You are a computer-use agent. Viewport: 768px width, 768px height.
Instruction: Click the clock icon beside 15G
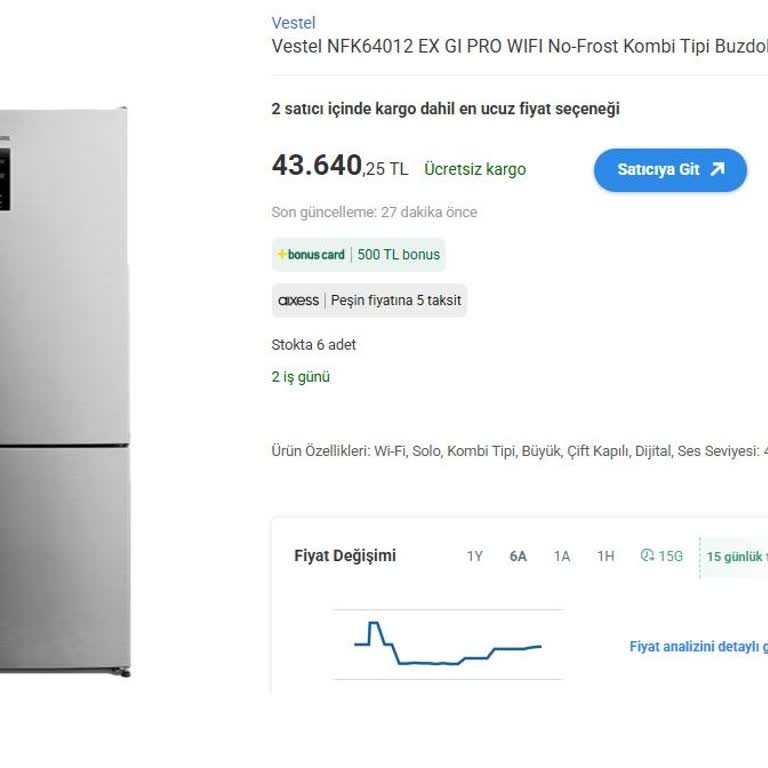point(647,556)
